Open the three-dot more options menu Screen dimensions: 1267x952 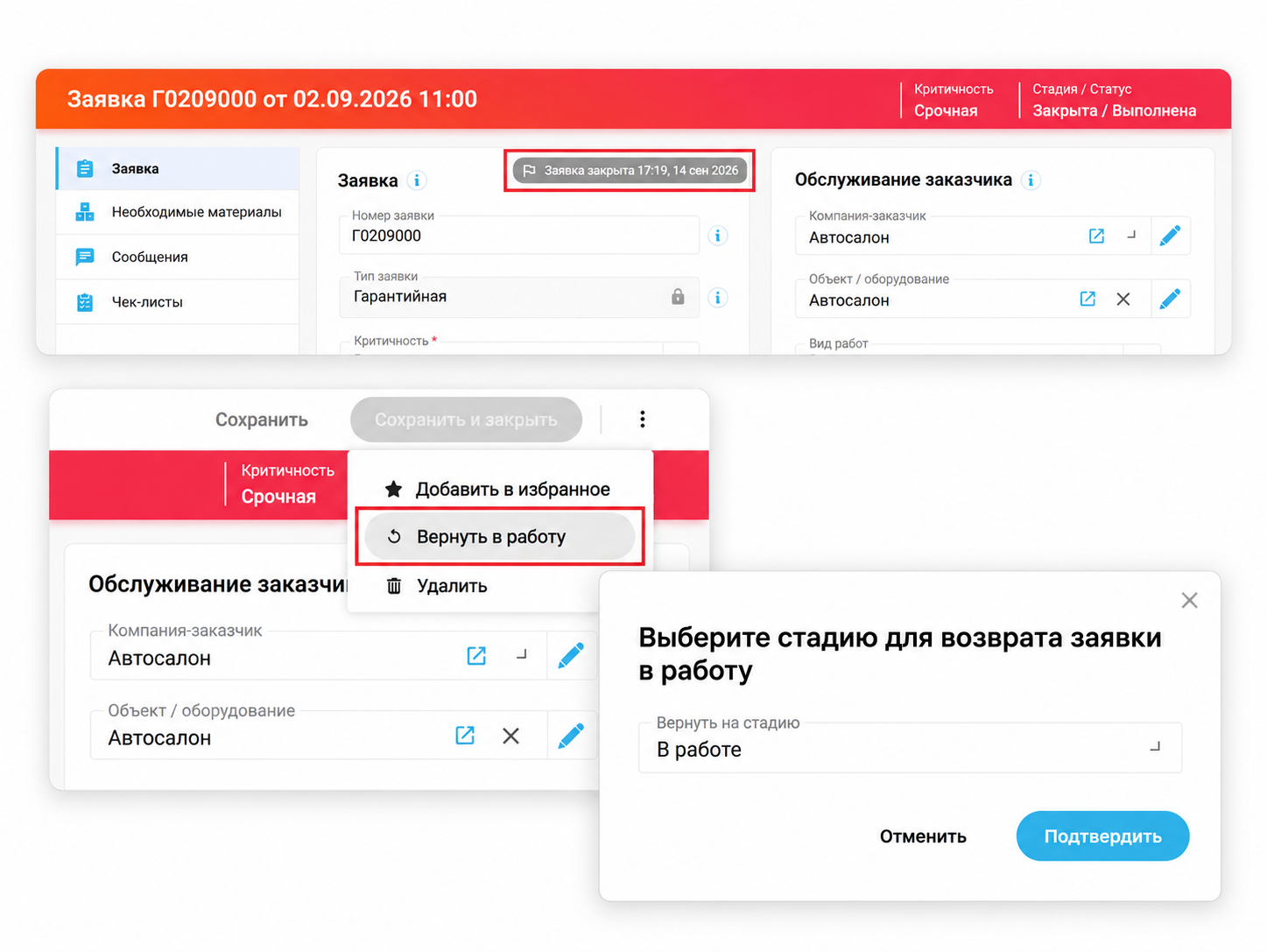coord(643,420)
